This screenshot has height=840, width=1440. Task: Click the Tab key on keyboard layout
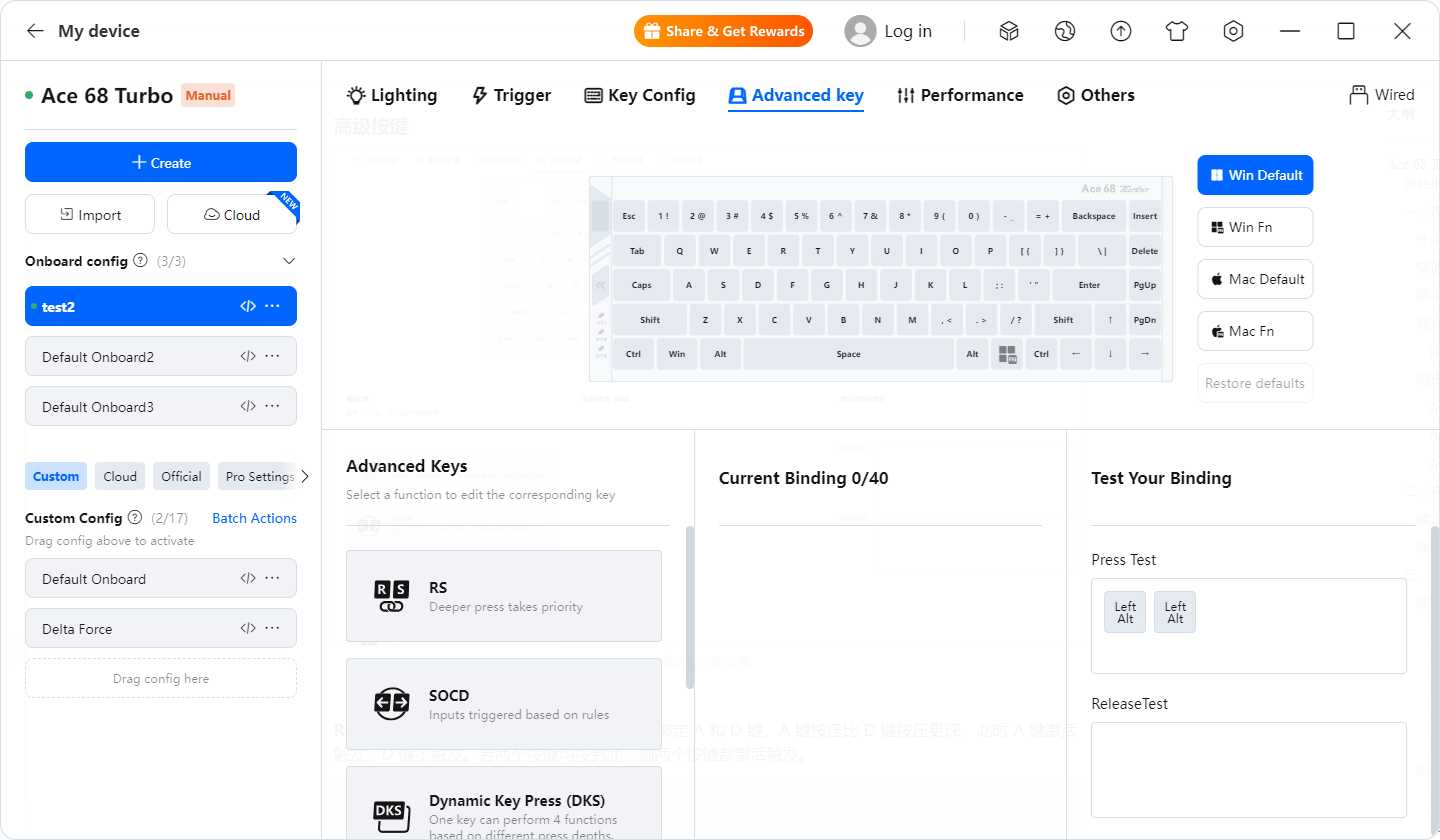click(637, 251)
